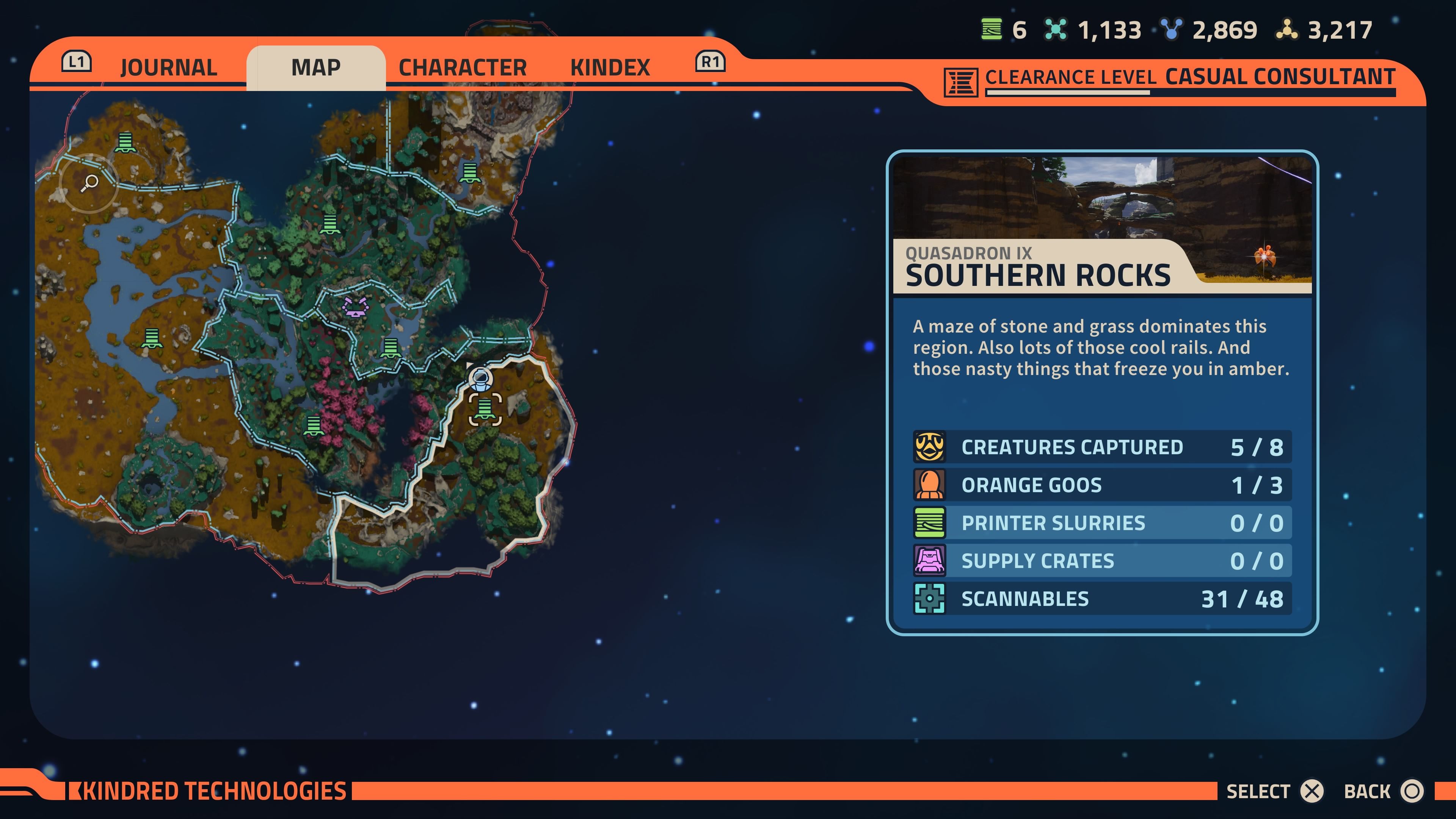This screenshot has height=819, width=1456.
Task: Click the blue Y-shaped resource icon
Action: (x=1171, y=30)
